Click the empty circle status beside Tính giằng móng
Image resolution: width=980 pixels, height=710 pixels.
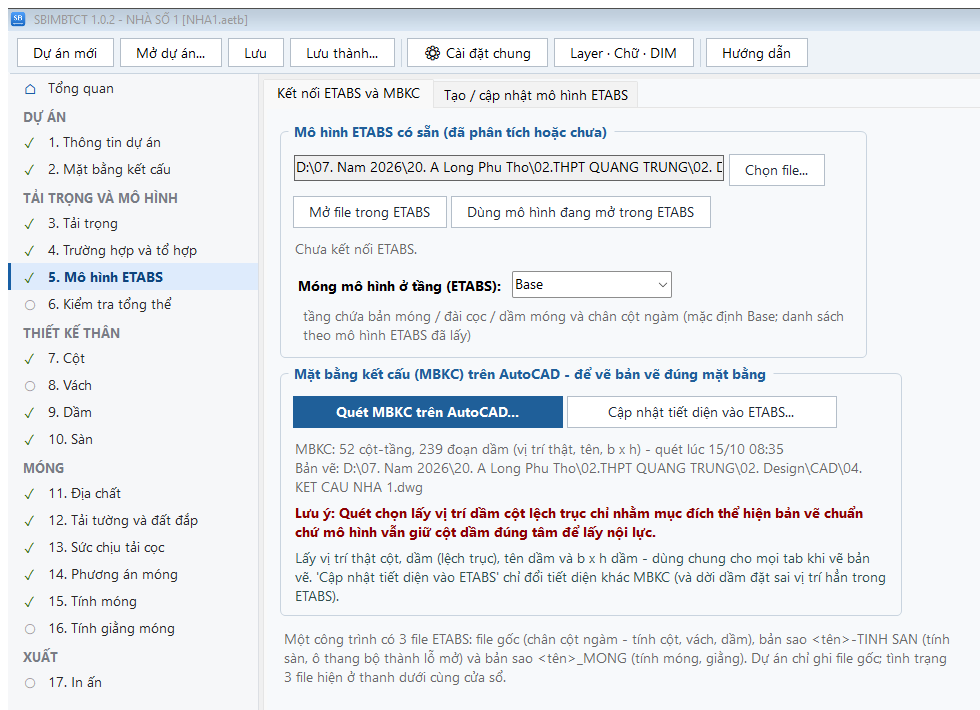30,629
